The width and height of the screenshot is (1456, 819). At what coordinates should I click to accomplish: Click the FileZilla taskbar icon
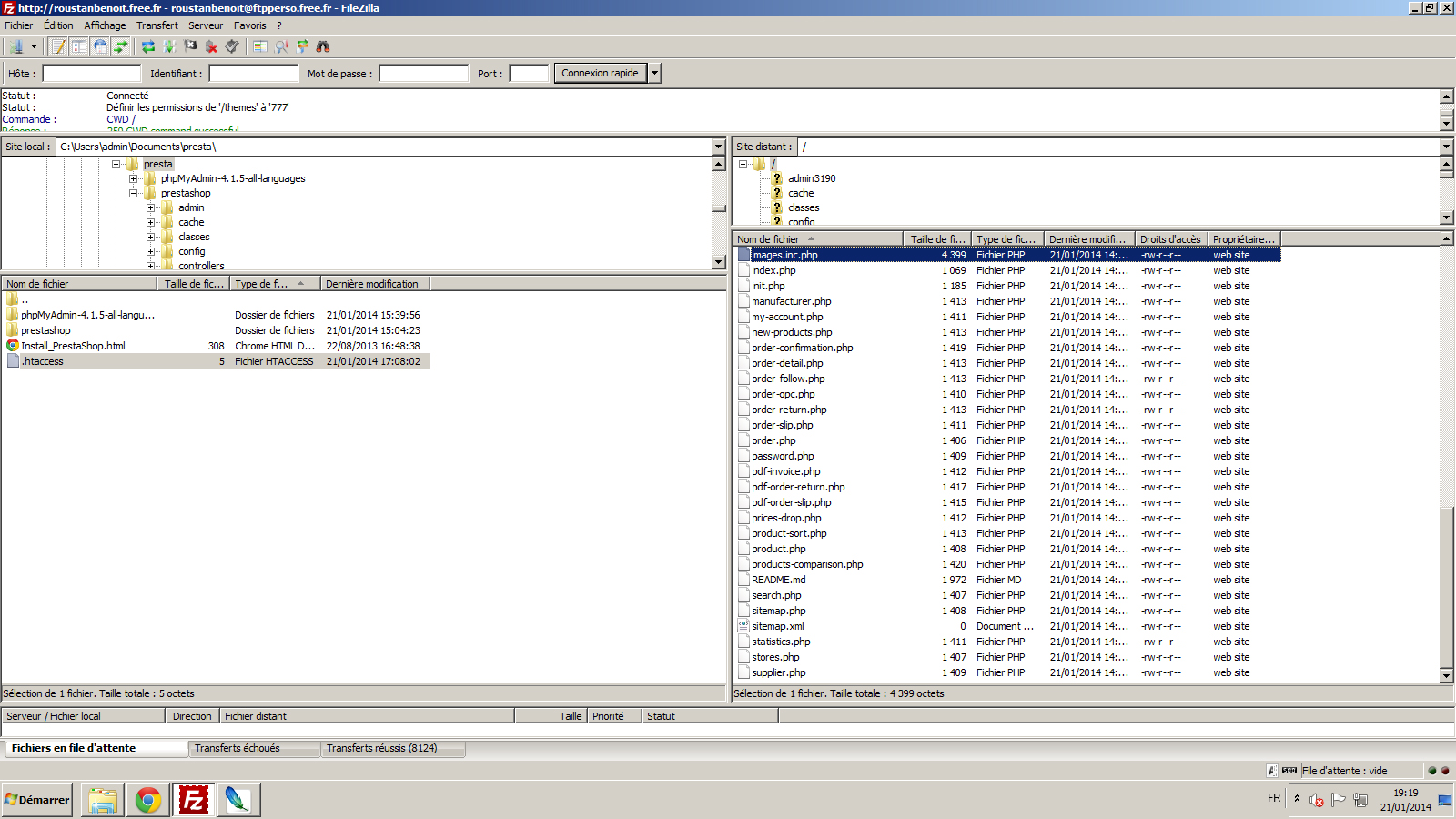click(x=194, y=800)
